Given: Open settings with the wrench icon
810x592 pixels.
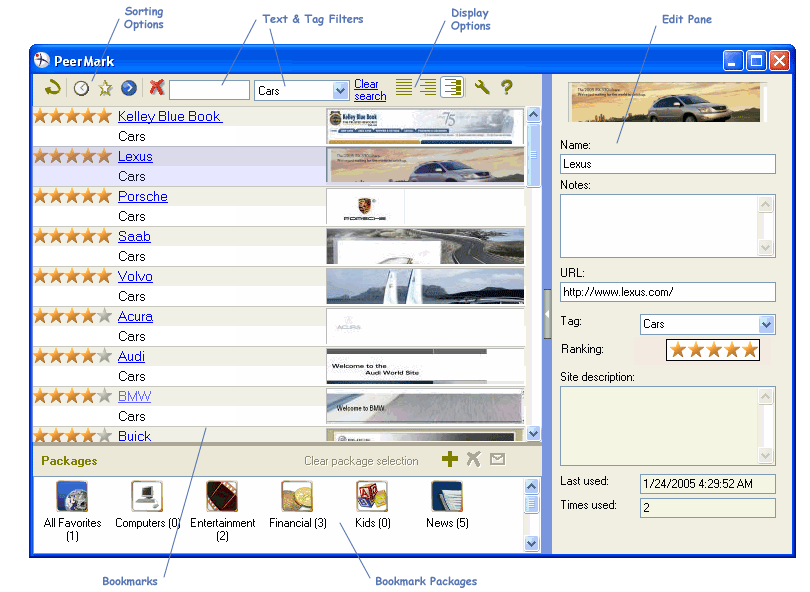Looking at the screenshot, I should coord(482,87).
